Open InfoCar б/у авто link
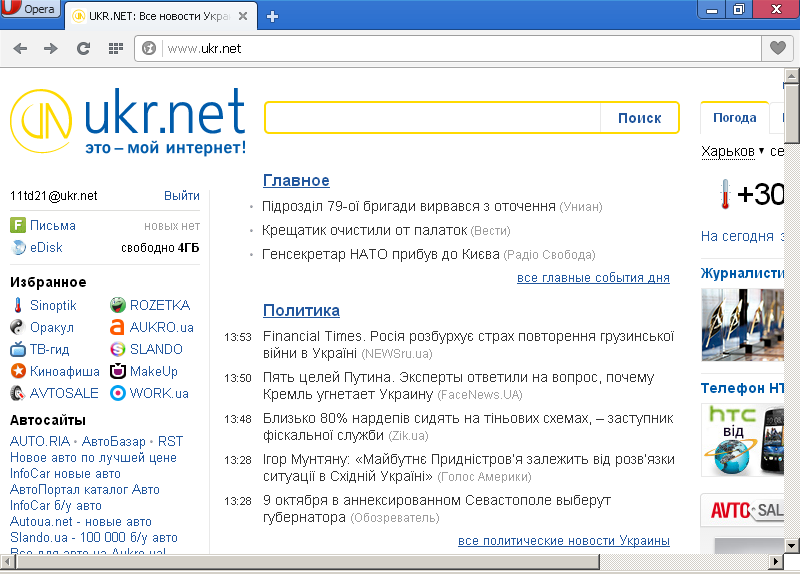Image resolution: width=800 pixels, height=574 pixels. pos(56,505)
